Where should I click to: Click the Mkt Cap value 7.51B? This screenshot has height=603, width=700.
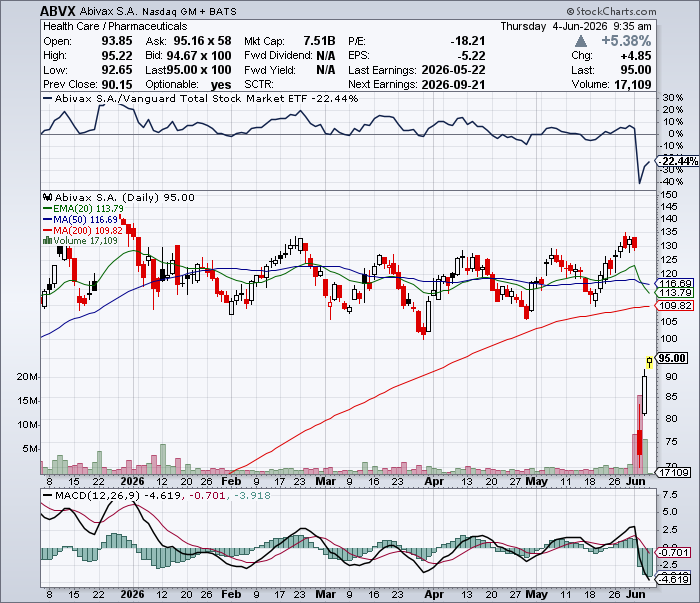point(319,41)
